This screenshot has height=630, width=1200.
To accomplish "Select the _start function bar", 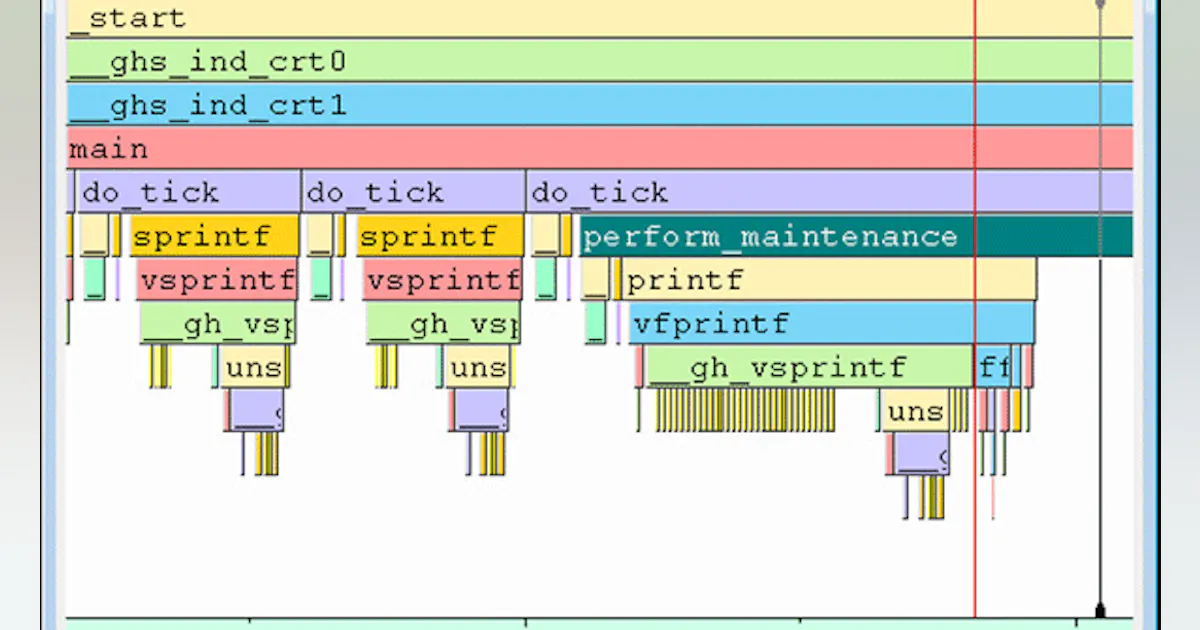I will click(600, 18).
